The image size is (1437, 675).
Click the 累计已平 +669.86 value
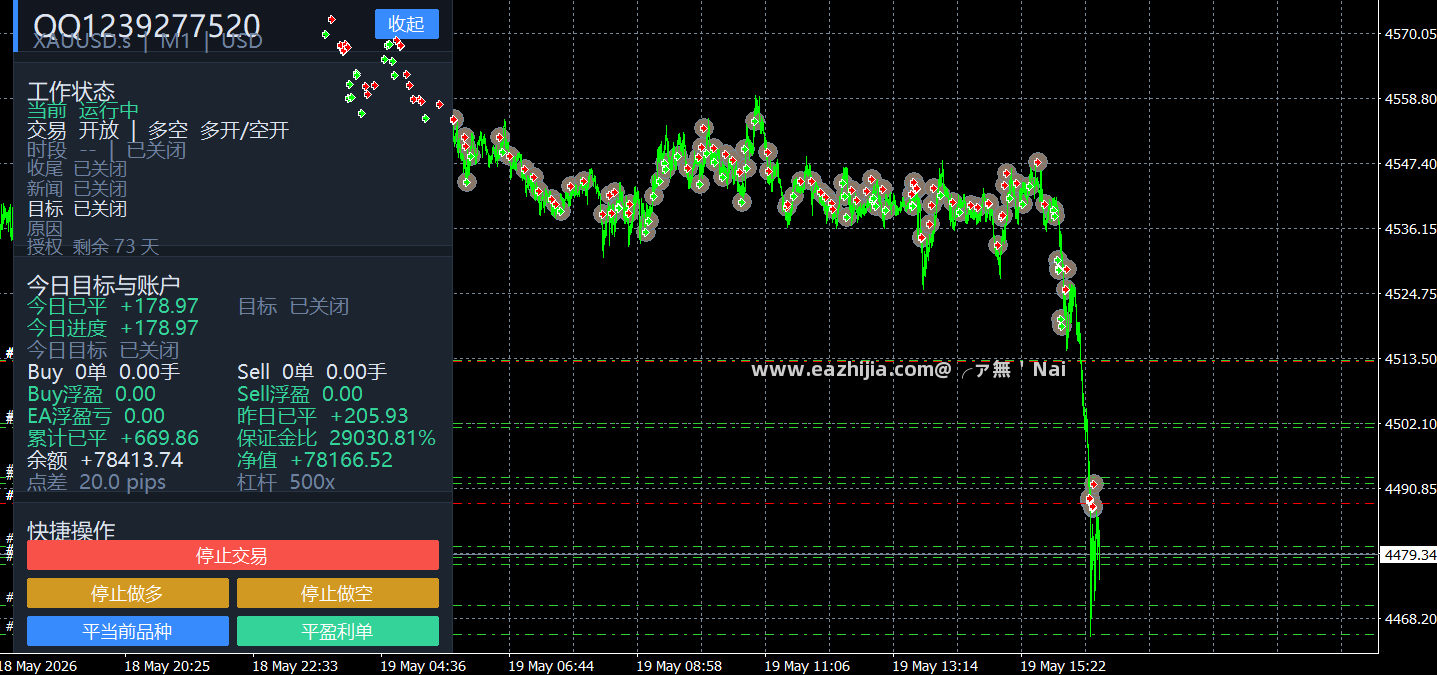click(113, 438)
